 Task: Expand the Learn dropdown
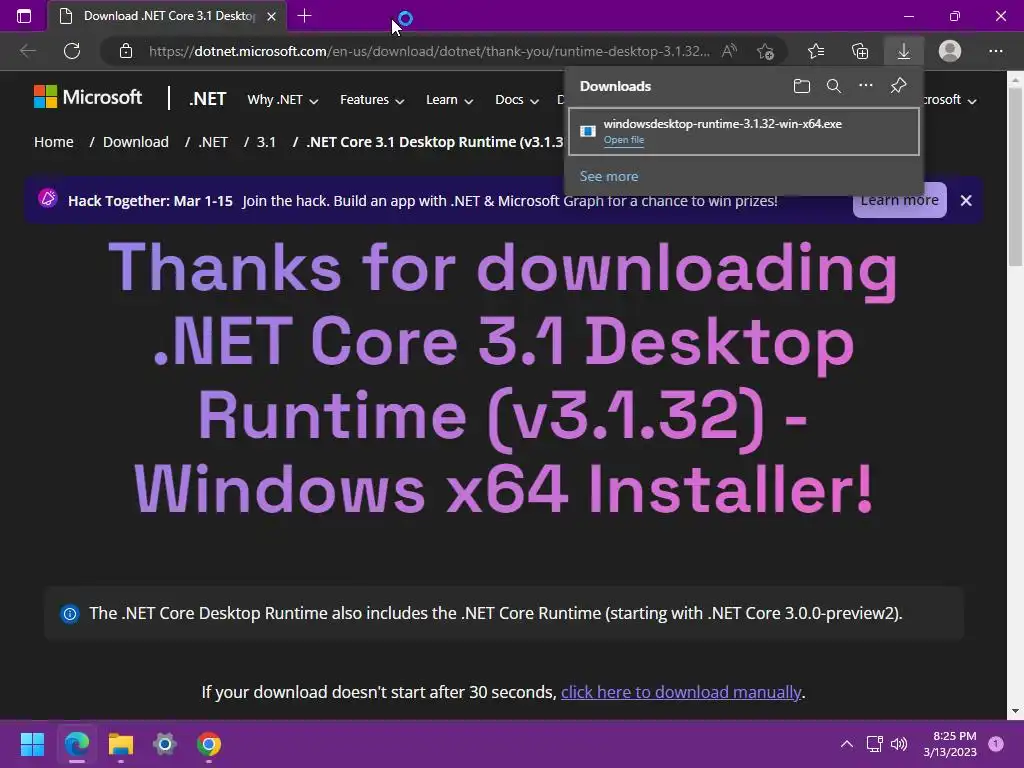point(449,100)
